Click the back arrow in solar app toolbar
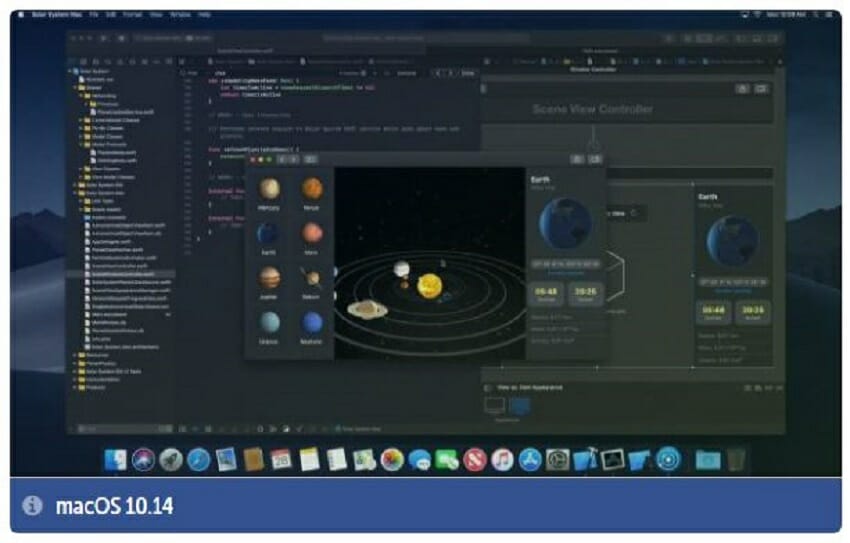This screenshot has height=543, width=850. pos(282,159)
